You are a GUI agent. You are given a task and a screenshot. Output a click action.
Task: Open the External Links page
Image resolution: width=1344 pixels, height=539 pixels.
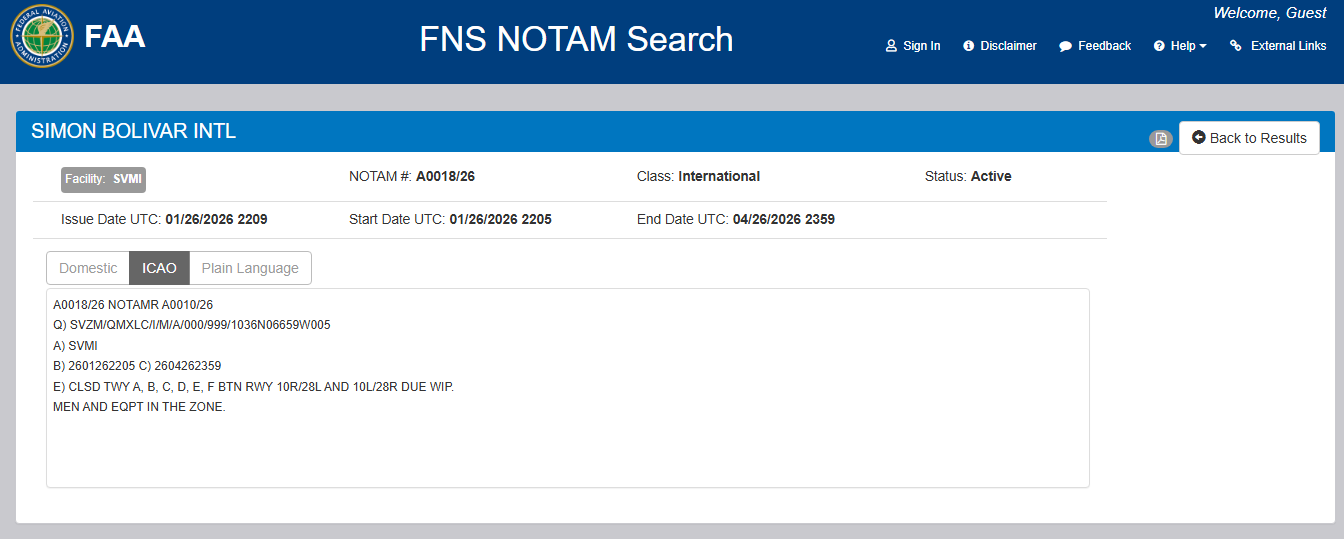[x=1288, y=46]
